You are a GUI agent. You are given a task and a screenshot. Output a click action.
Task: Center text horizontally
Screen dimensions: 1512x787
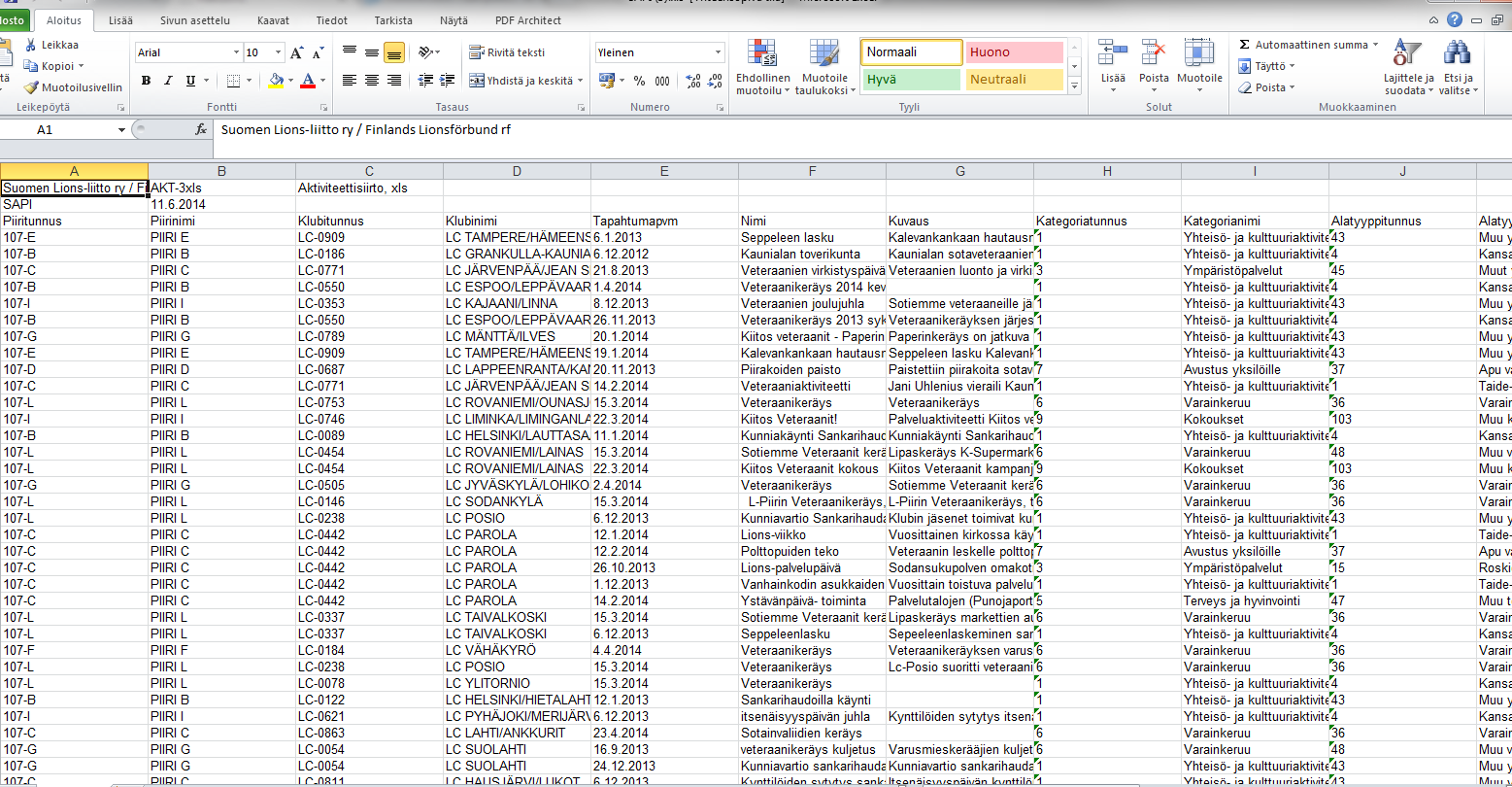click(x=371, y=81)
